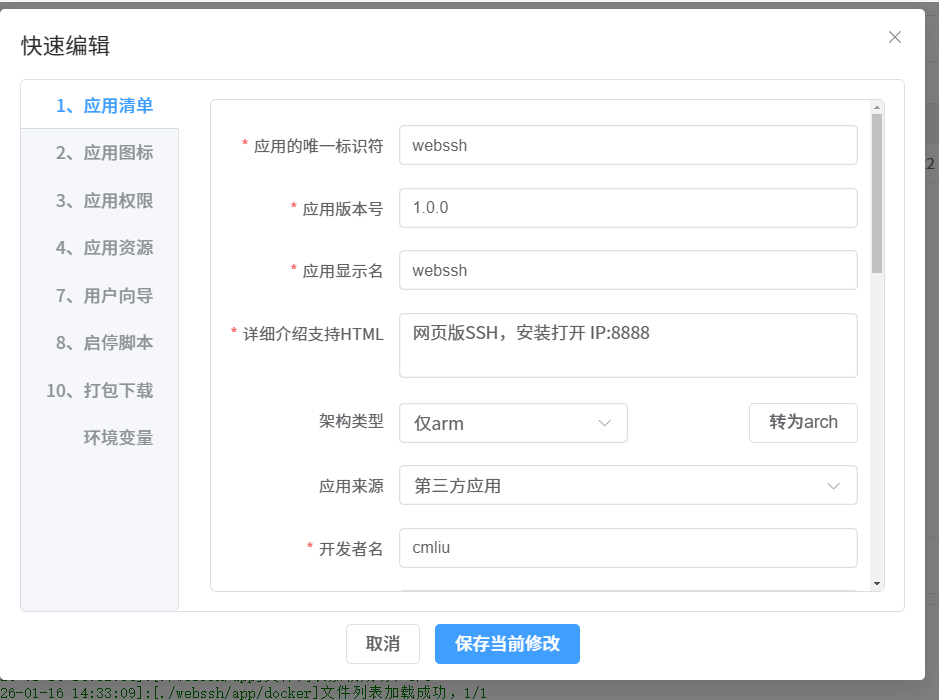Switch to the 1、应用清单 tab
The height and width of the screenshot is (700, 939).
click(104, 106)
